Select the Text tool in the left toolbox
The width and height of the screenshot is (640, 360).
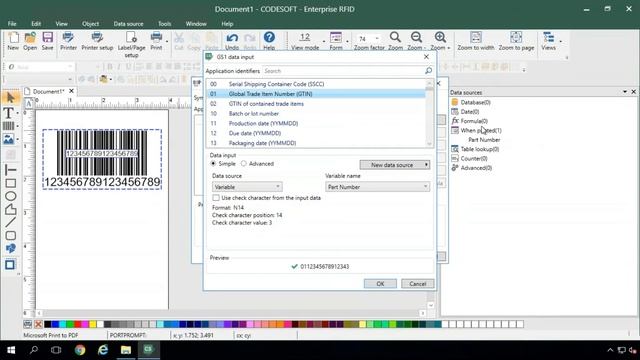pyautogui.click(x=8, y=113)
